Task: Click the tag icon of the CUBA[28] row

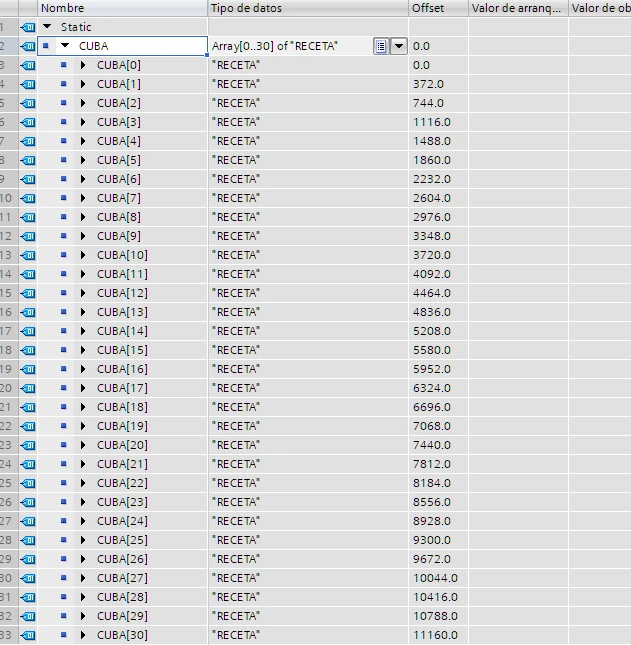Action: coord(28,597)
